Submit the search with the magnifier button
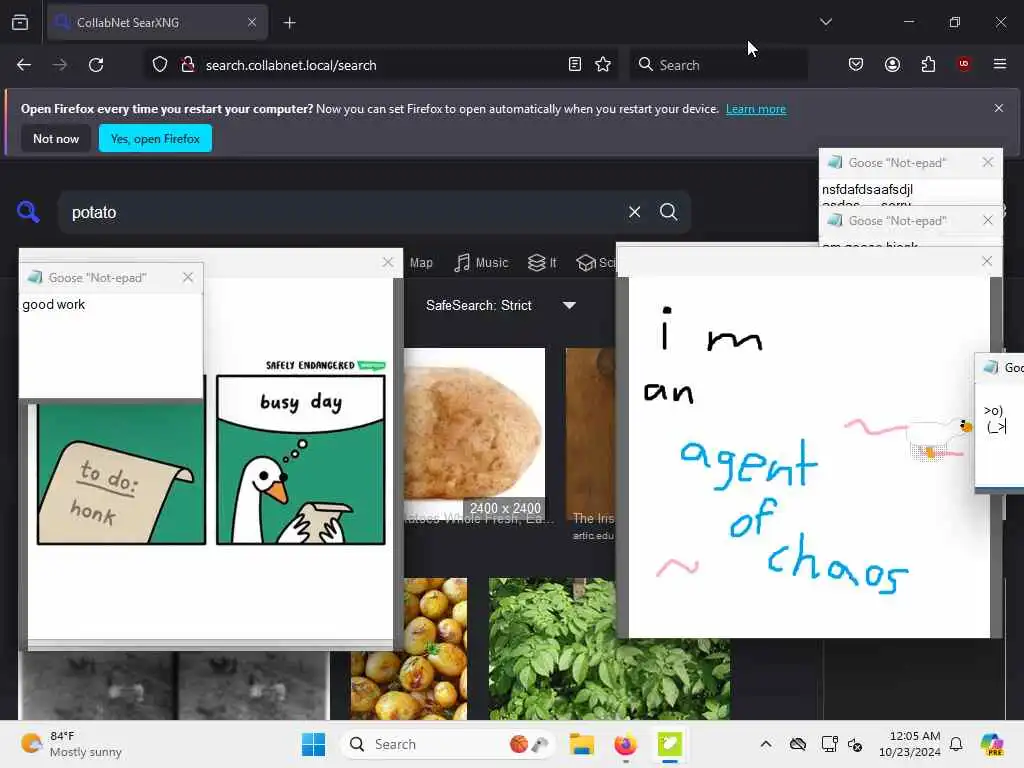 [x=668, y=212]
